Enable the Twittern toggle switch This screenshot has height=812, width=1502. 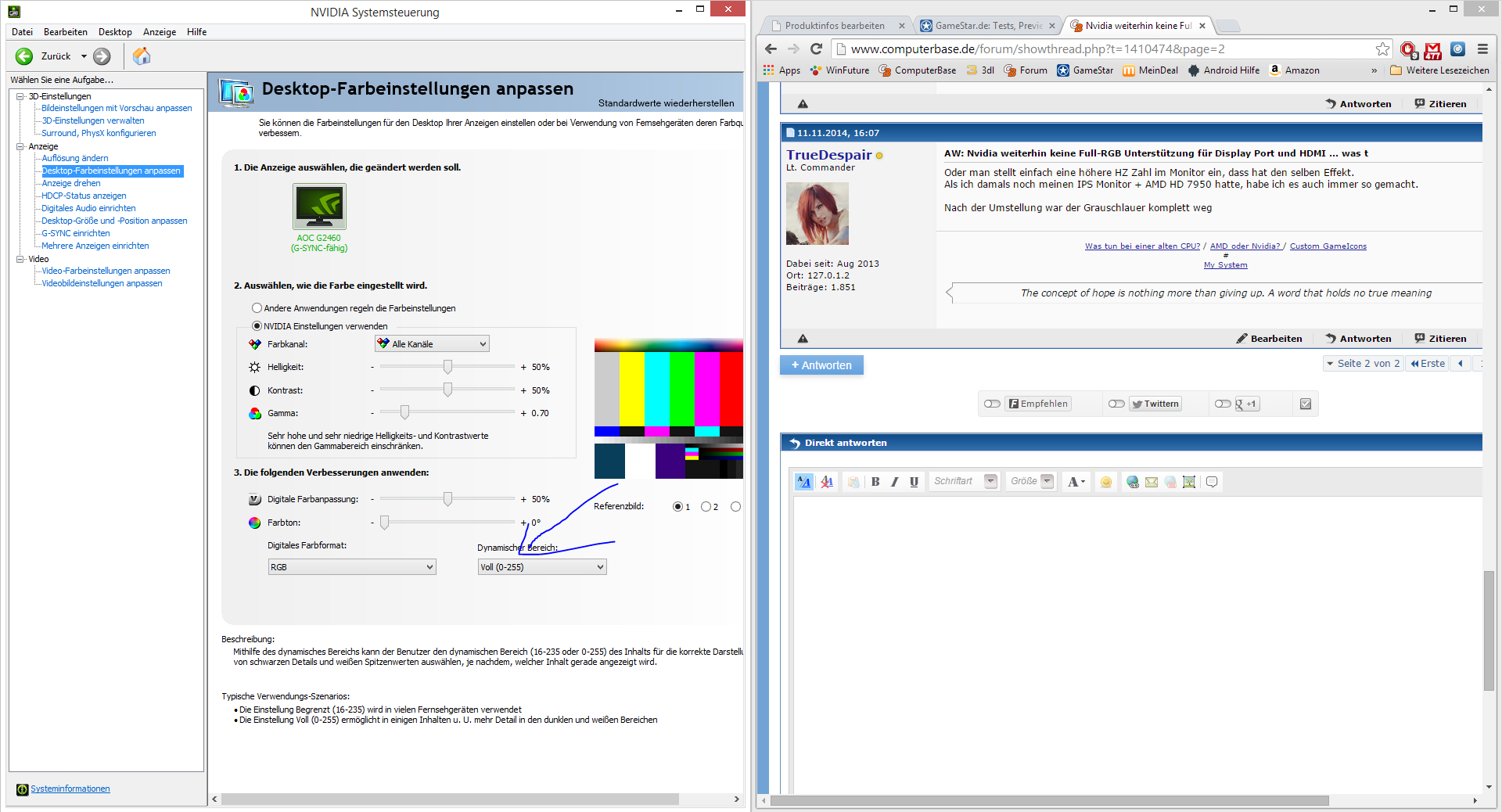[1116, 404]
